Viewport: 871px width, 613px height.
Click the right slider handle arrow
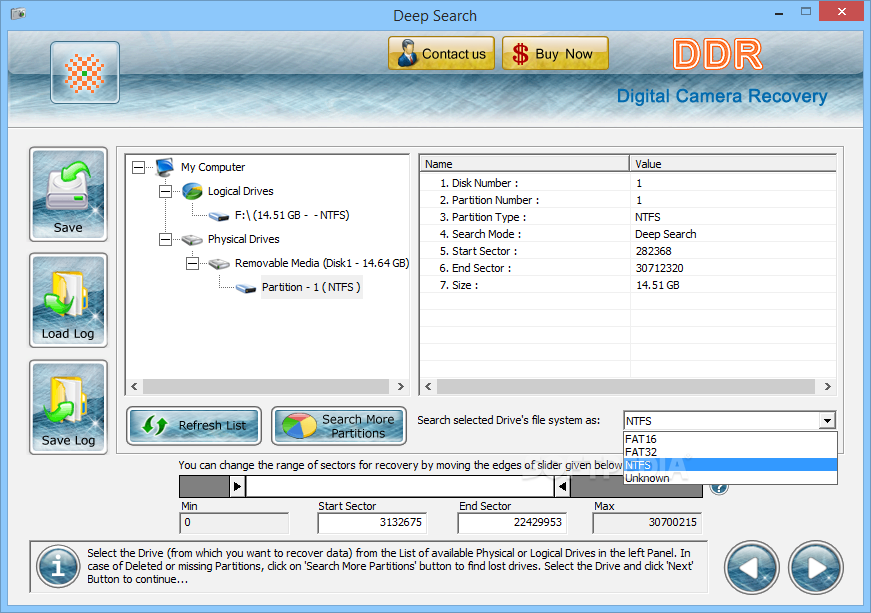[x=562, y=487]
